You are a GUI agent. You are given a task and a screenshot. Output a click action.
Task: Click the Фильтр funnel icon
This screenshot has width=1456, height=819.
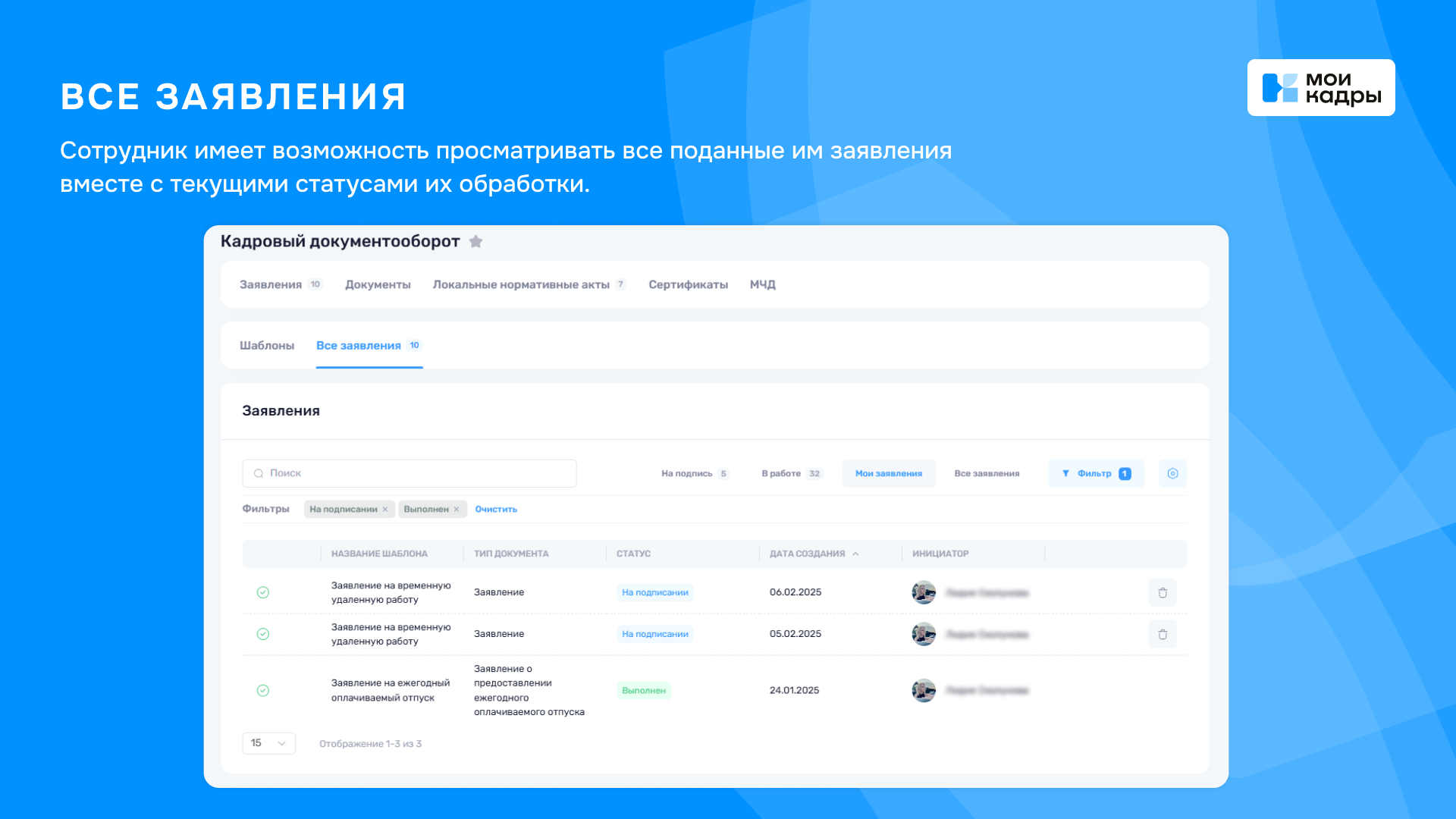tap(1067, 472)
